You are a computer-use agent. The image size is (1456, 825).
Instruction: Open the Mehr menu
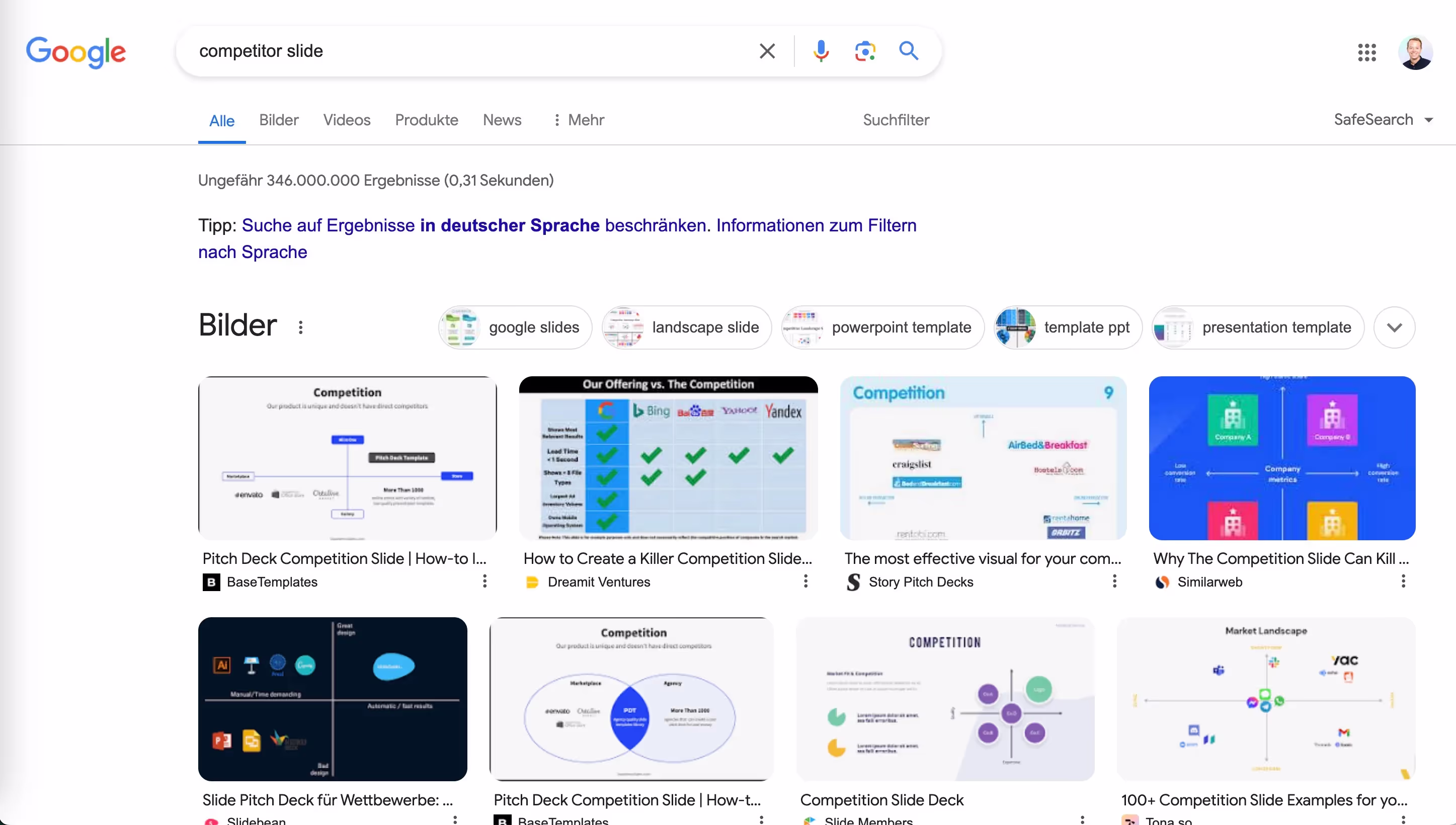point(579,120)
